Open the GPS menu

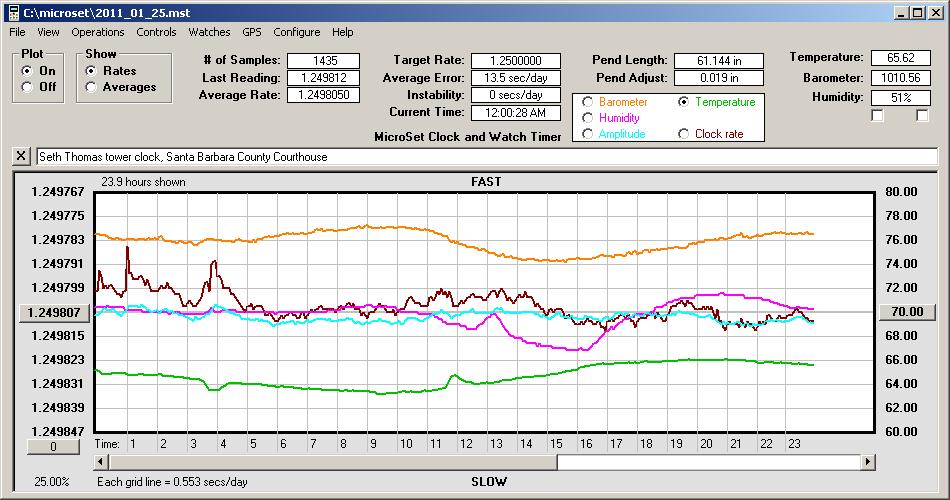(x=251, y=32)
